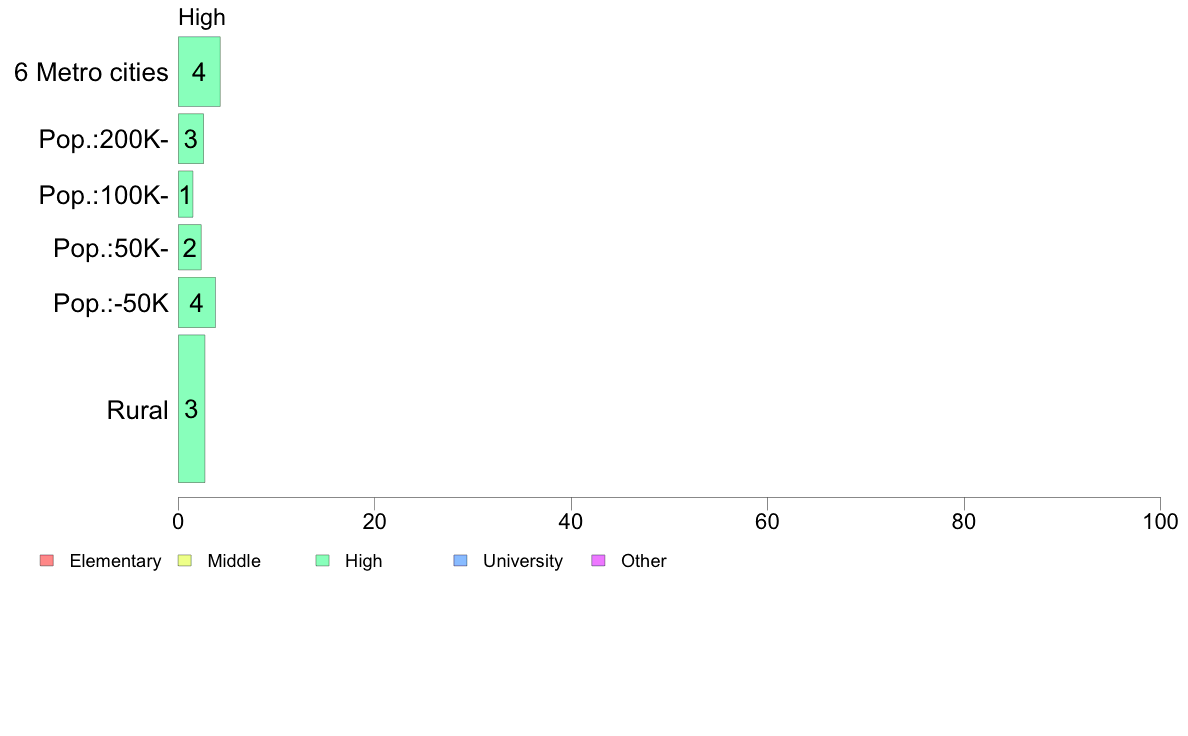
Task: Click the yellow Middle legend swatch
Action: 185,561
